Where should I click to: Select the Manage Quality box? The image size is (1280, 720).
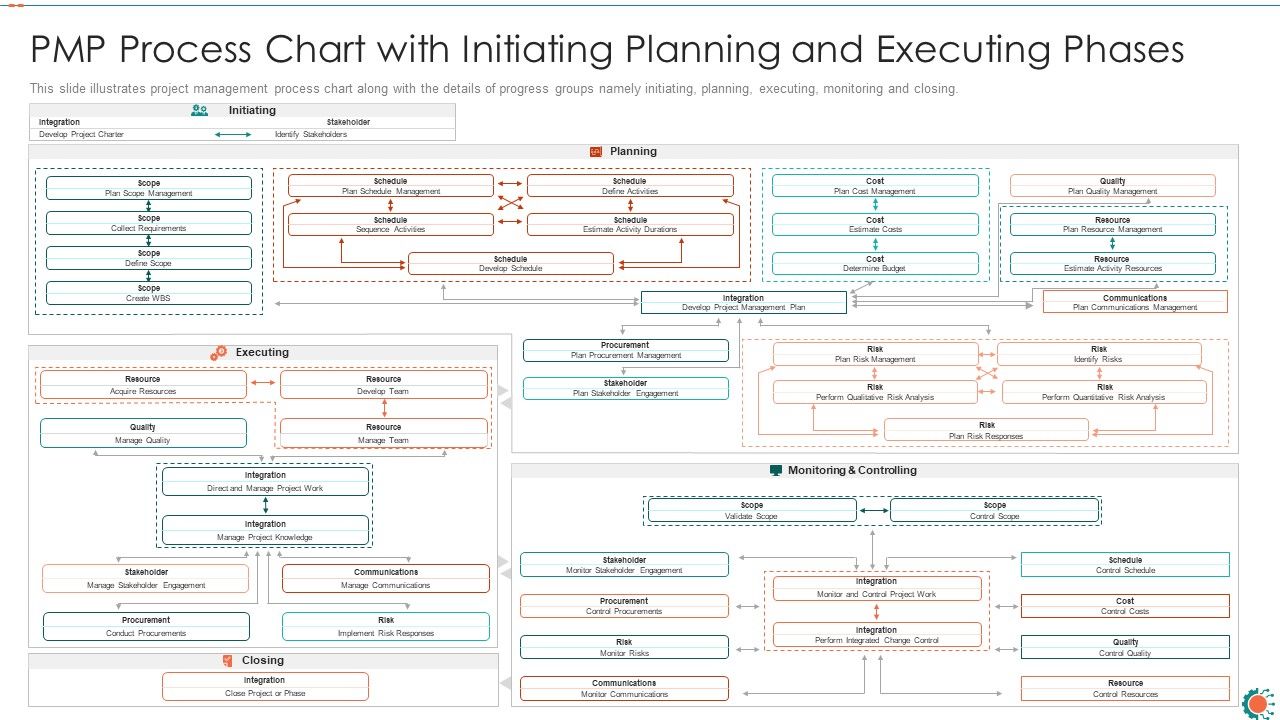(143, 433)
